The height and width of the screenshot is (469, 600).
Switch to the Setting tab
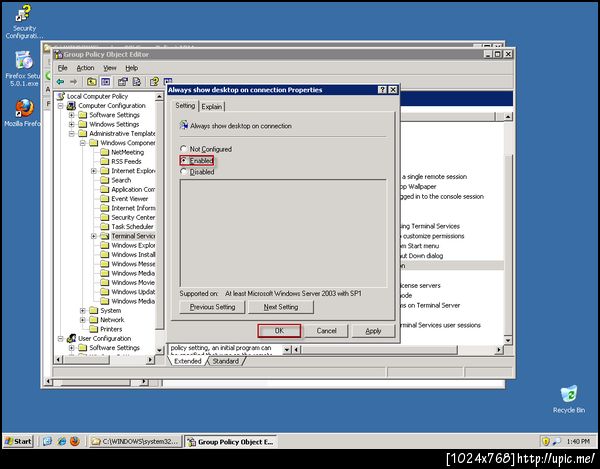[185, 106]
